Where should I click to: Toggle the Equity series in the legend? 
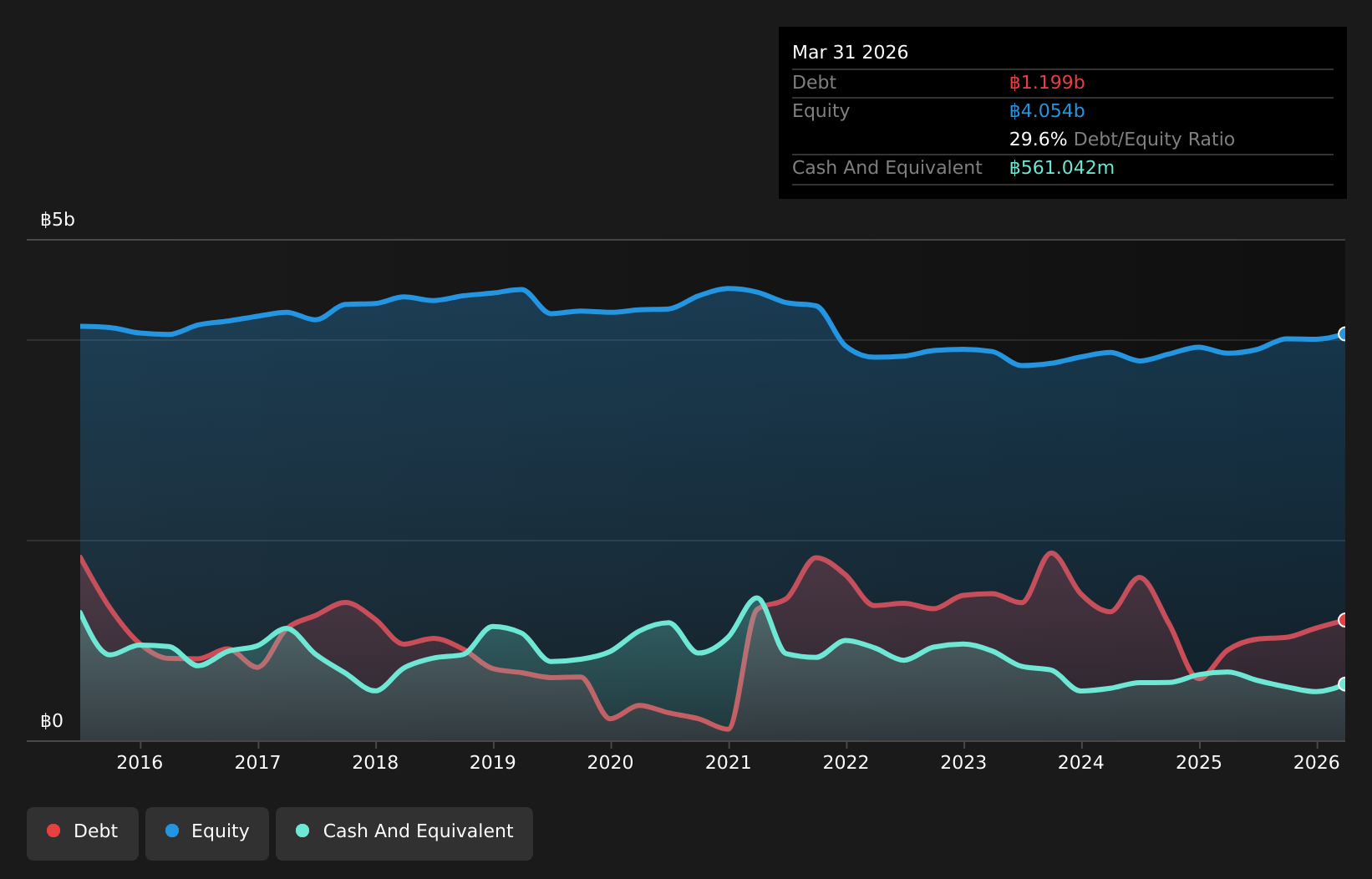click(x=207, y=833)
